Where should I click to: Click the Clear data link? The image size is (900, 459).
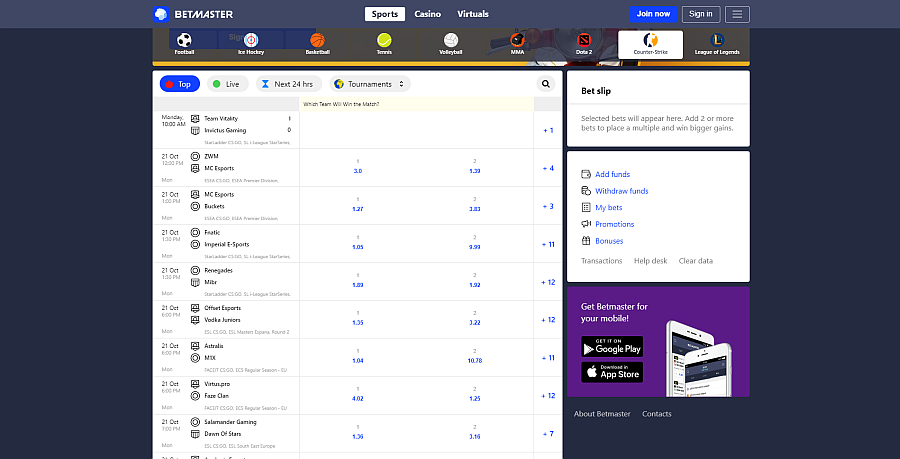click(696, 260)
